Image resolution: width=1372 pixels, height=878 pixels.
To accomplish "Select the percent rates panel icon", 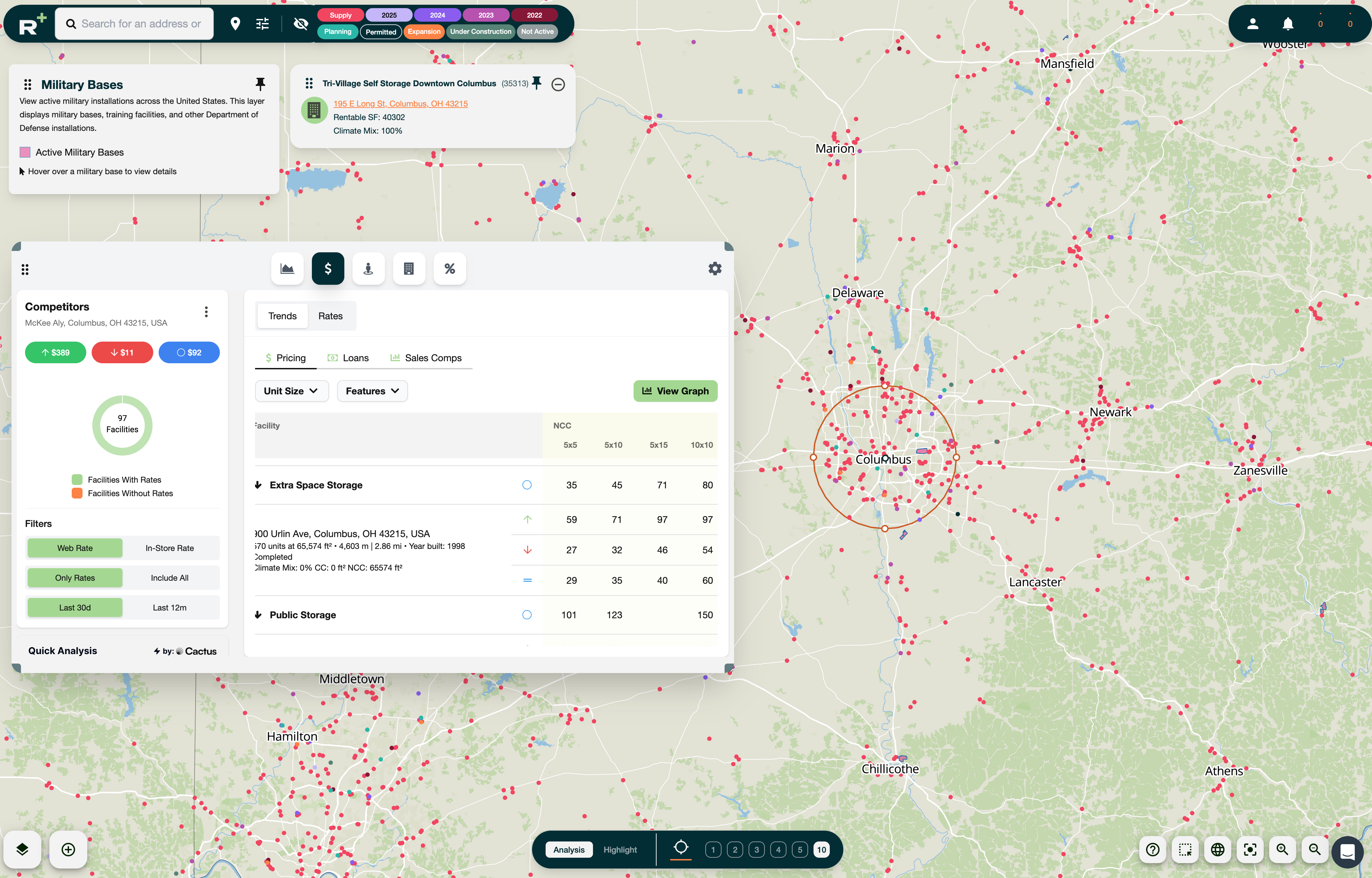I will 449,268.
